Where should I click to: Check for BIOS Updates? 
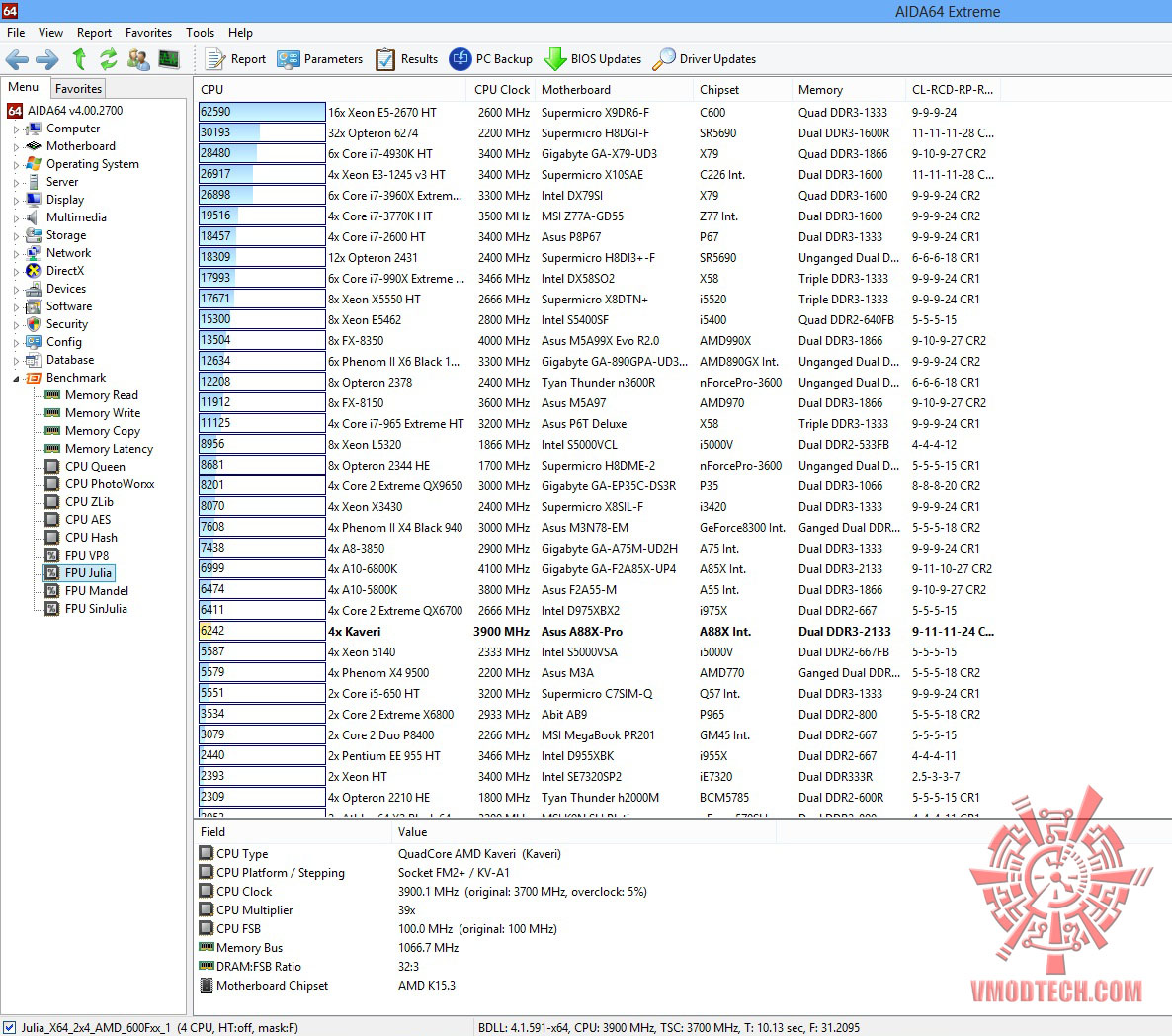pyautogui.click(x=593, y=59)
